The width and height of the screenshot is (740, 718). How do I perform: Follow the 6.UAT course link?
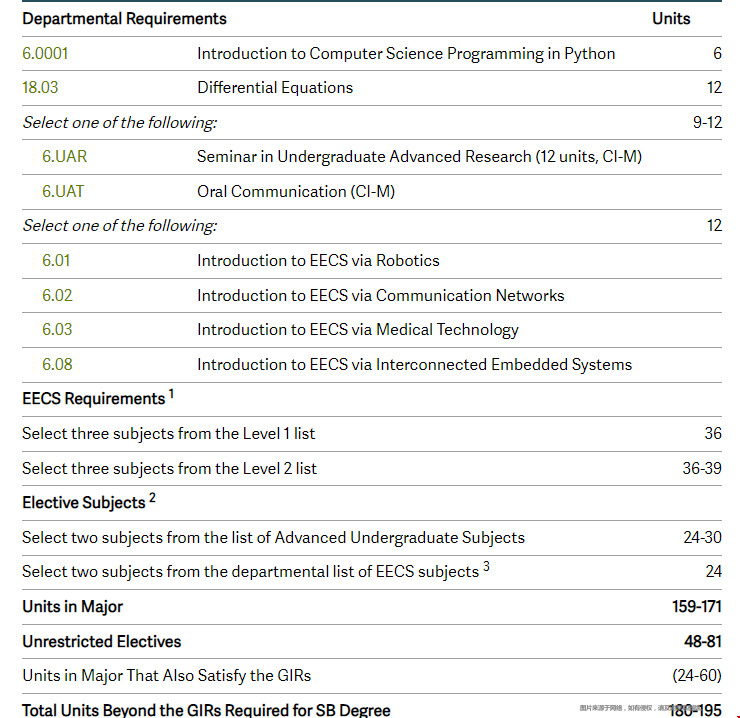[63, 191]
